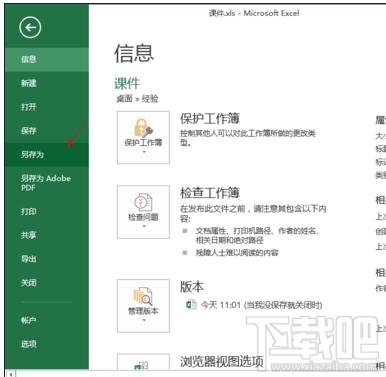Choose 另存为 in the sidebar
Screen dimensions: 386x377
coord(47,154)
